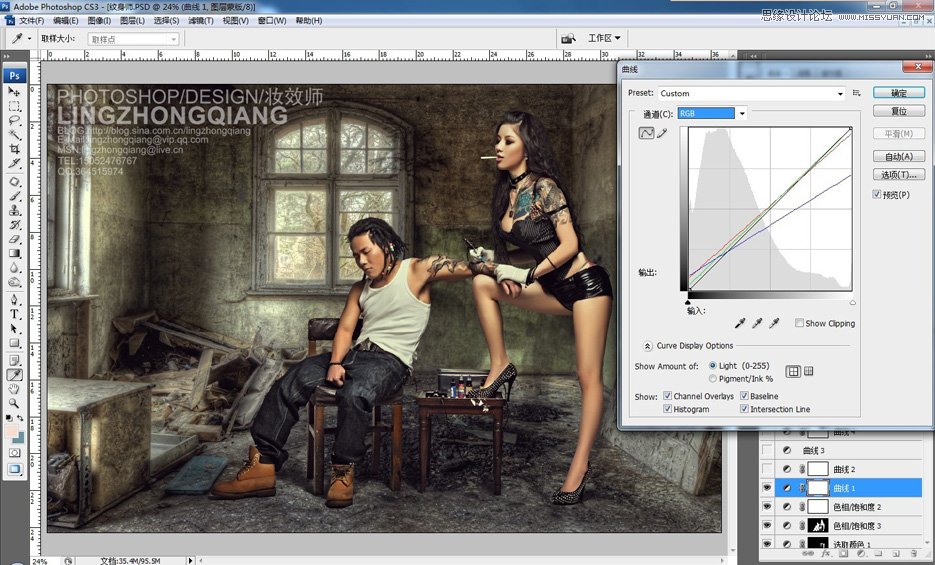935x565 pixels.
Task: Collapse the Curve Display Options section
Action: click(x=647, y=346)
